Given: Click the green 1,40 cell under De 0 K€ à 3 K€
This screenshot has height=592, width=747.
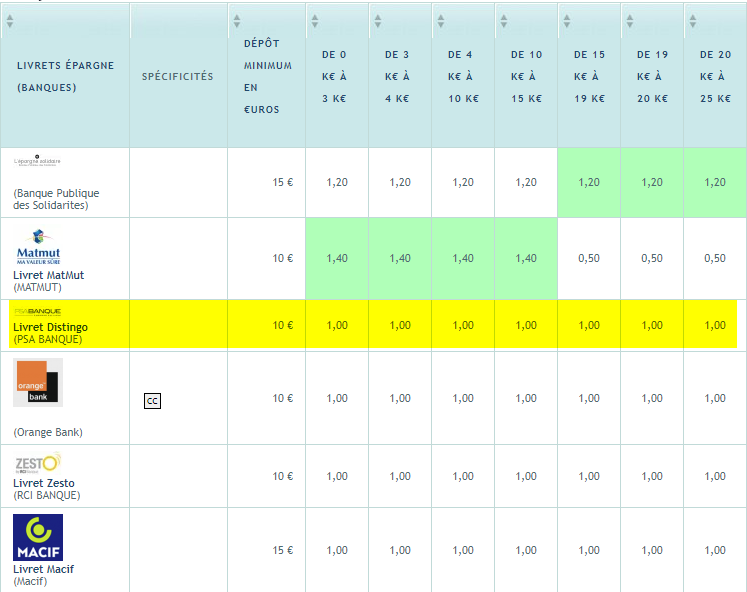Looking at the screenshot, I should click(x=337, y=258).
